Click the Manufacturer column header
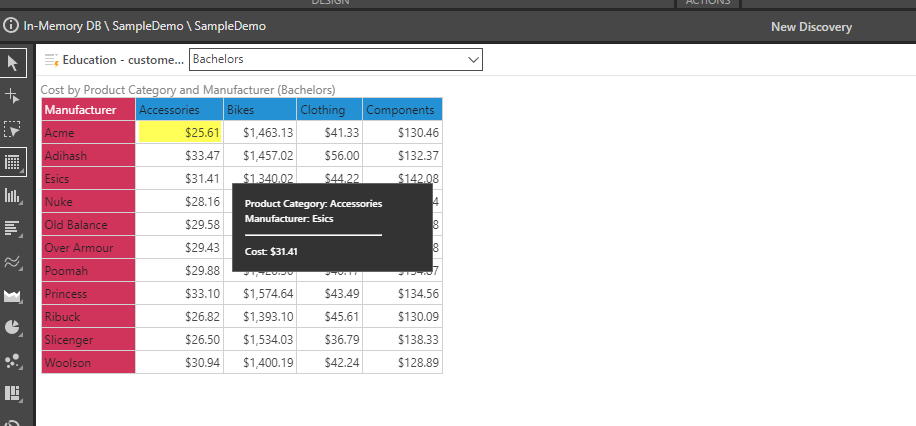 [89, 110]
